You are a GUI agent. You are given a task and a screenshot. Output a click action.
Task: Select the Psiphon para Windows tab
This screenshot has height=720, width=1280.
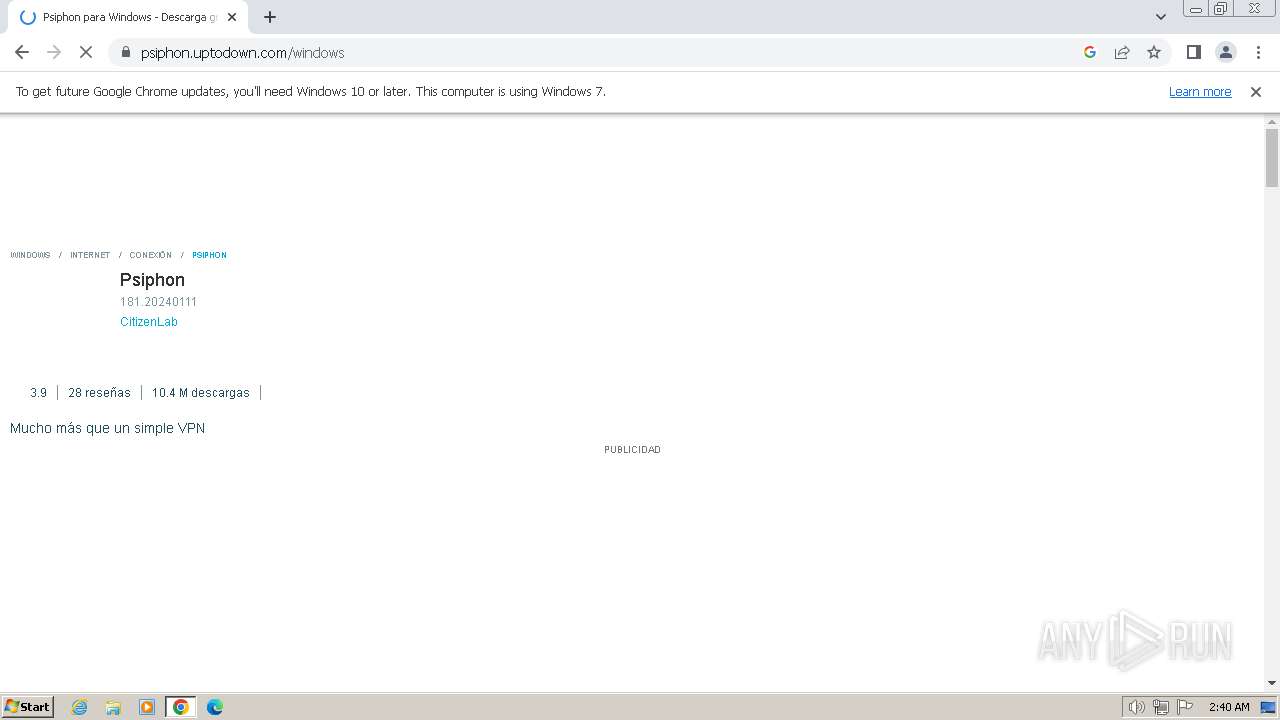point(126,17)
